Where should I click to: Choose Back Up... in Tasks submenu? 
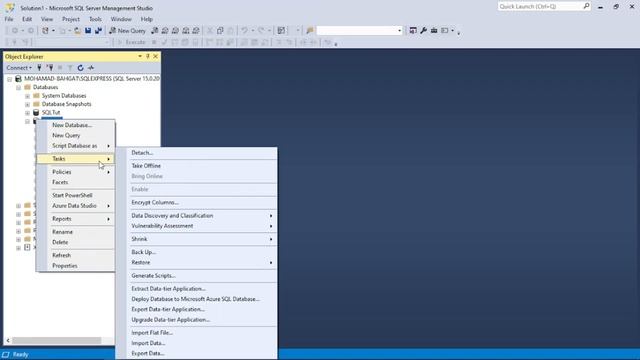[x=196, y=252]
